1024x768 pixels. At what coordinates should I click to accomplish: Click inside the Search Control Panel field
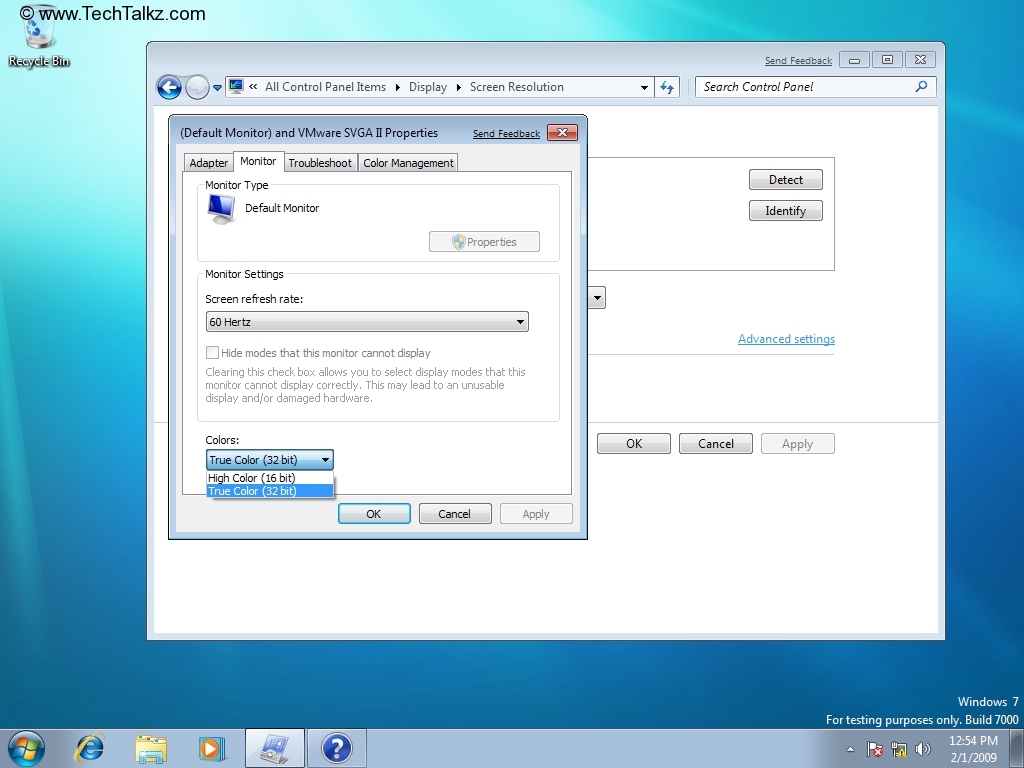[x=800, y=87]
